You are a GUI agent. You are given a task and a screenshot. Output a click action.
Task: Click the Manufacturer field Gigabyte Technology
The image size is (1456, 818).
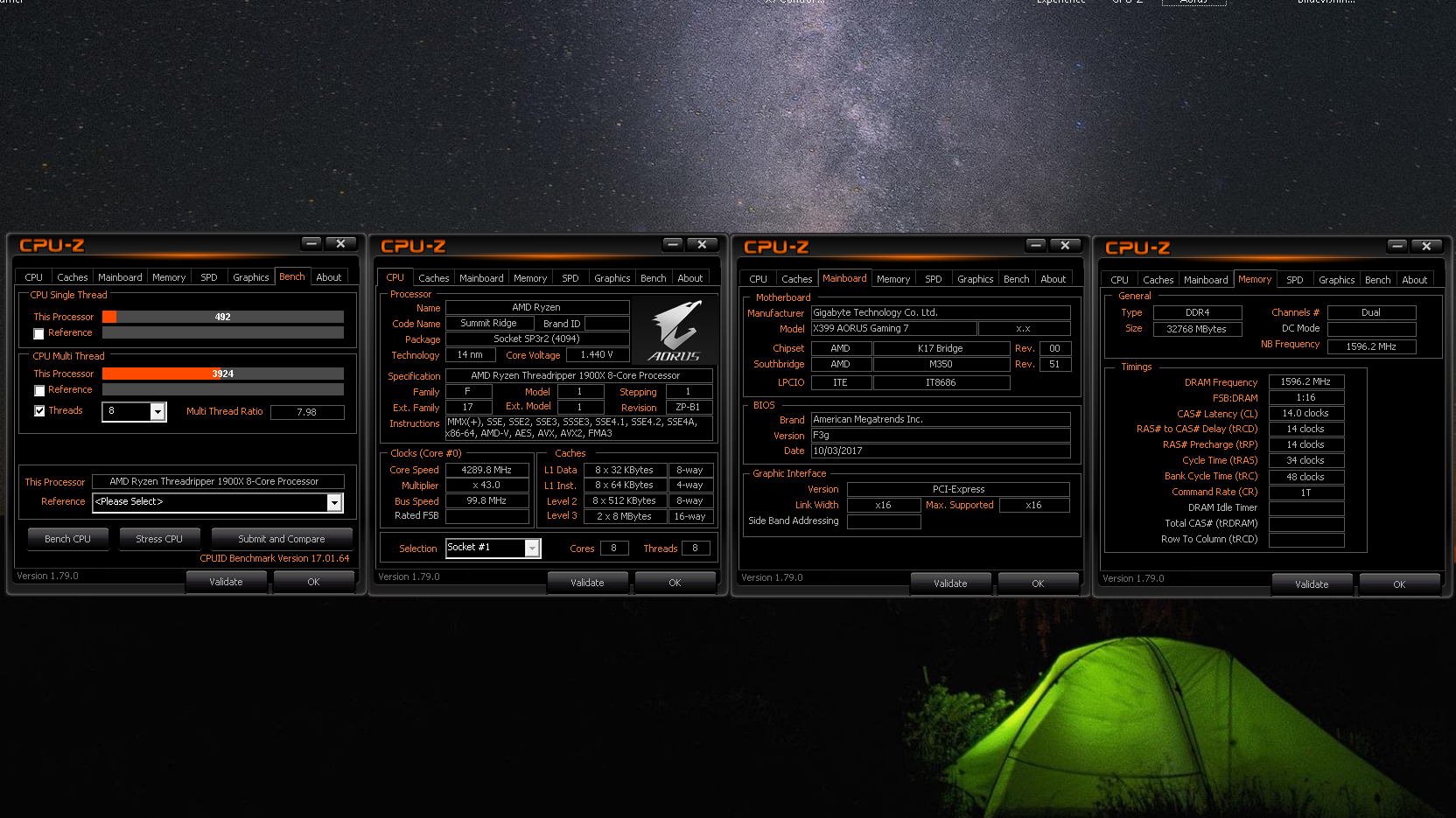coord(941,312)
